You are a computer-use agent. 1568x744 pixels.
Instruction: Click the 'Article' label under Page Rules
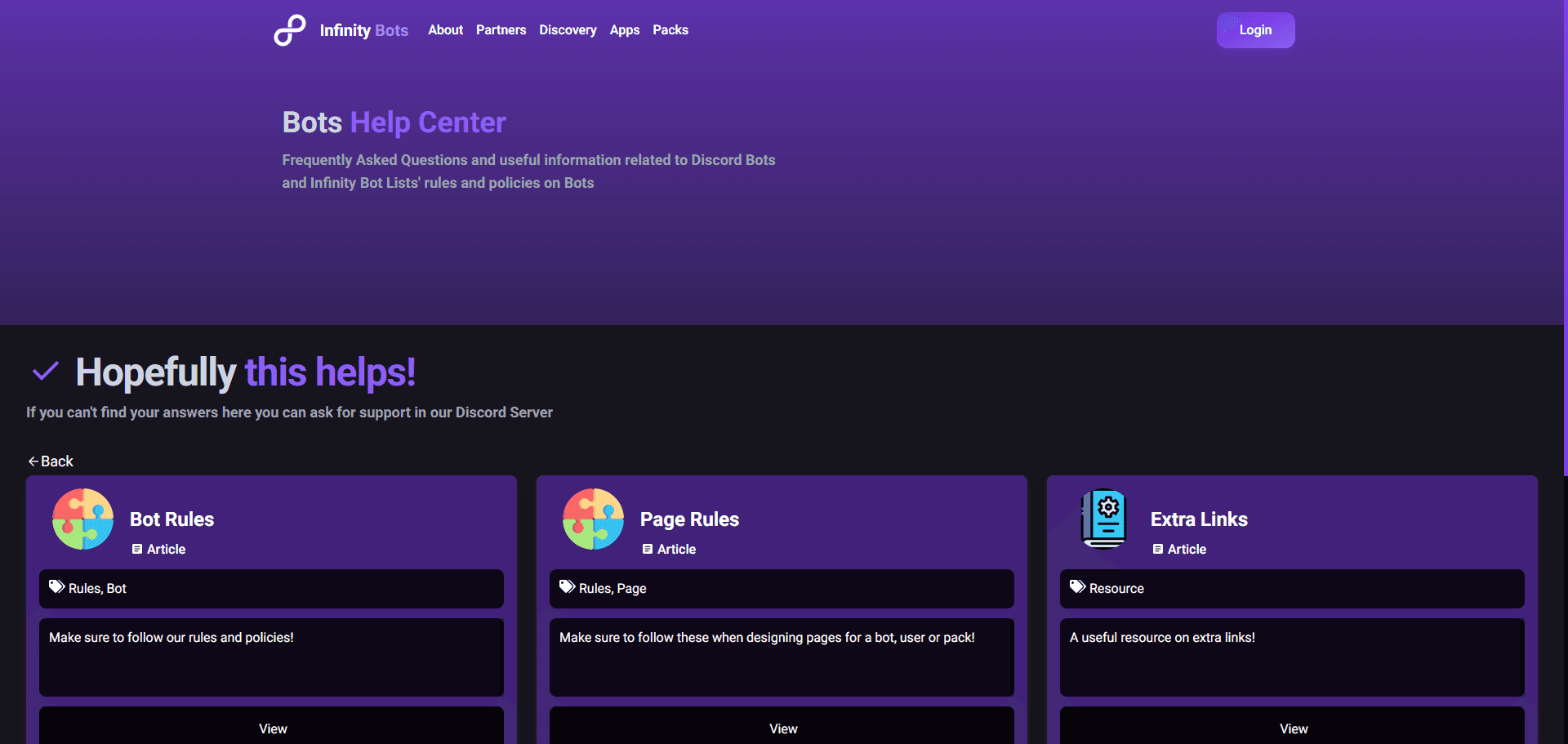pyautogui.click(x=677, y=550)
